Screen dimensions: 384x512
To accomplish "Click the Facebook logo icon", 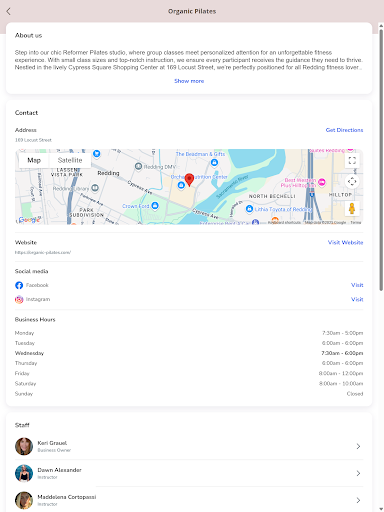I will click(19, 285).
